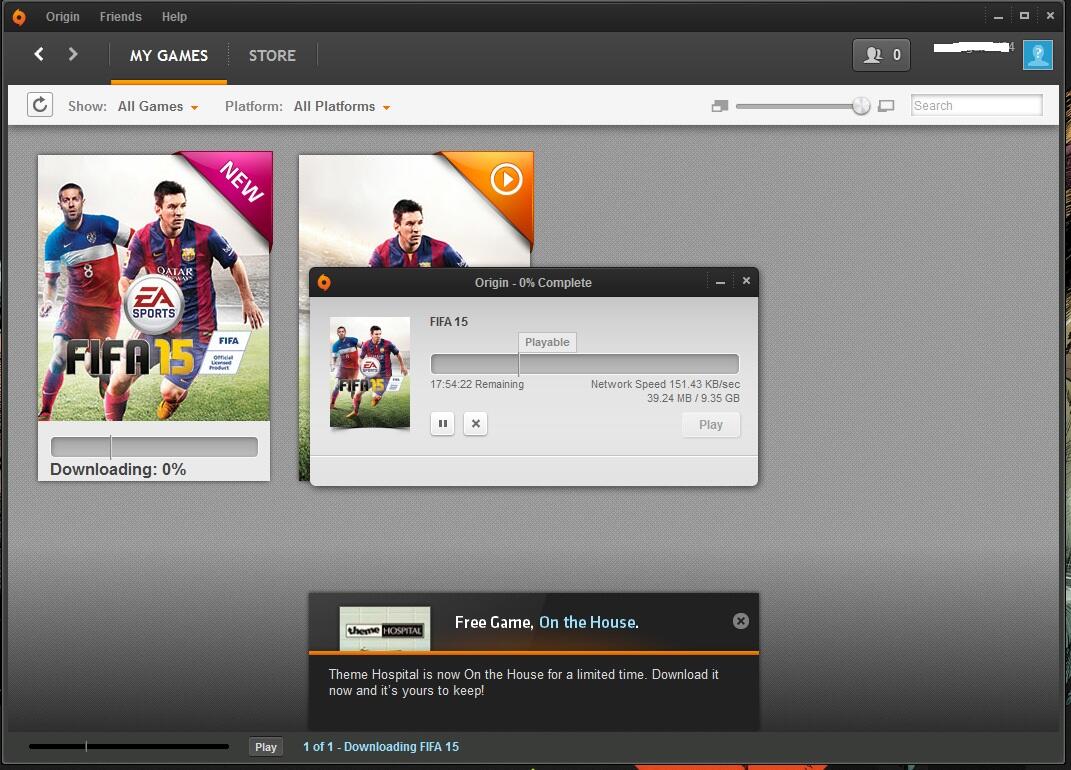Switch to the Store tab

(x=272, y=55)
